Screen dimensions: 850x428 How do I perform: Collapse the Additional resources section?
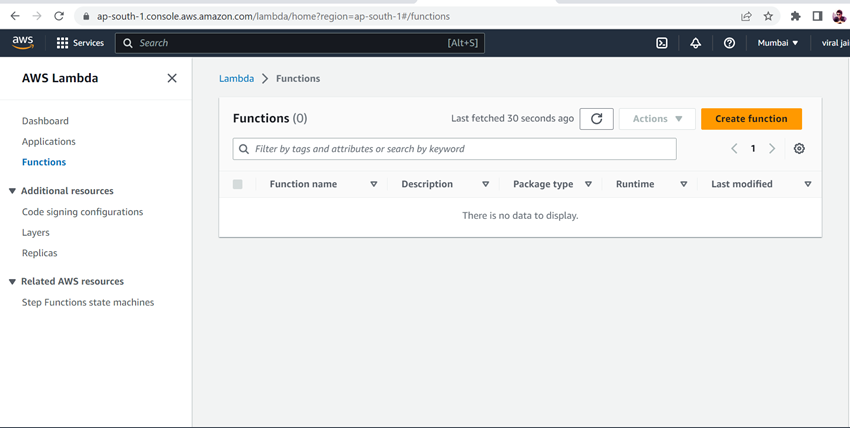(12, 191)
